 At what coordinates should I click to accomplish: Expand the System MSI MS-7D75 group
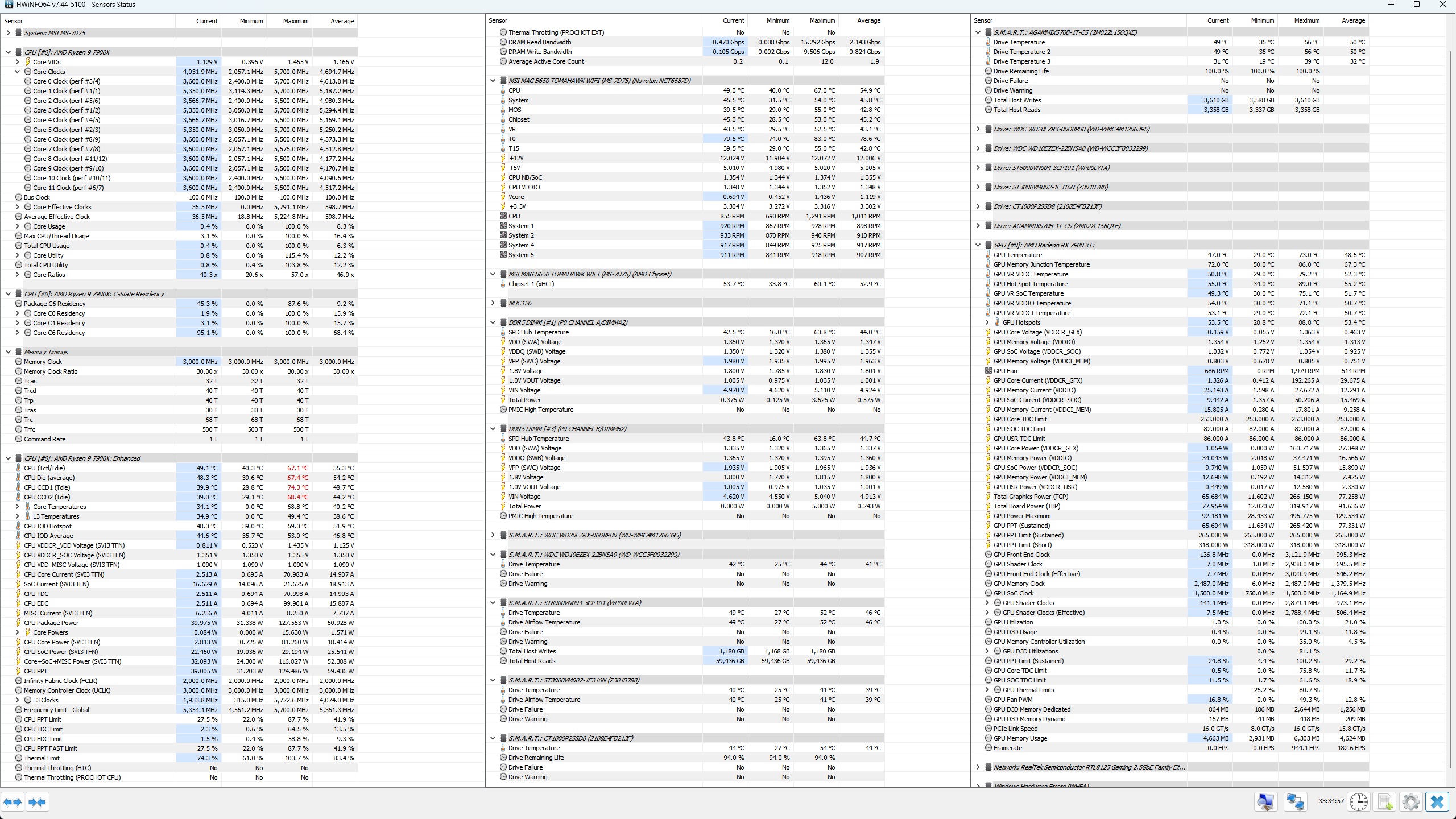point(8,33)
